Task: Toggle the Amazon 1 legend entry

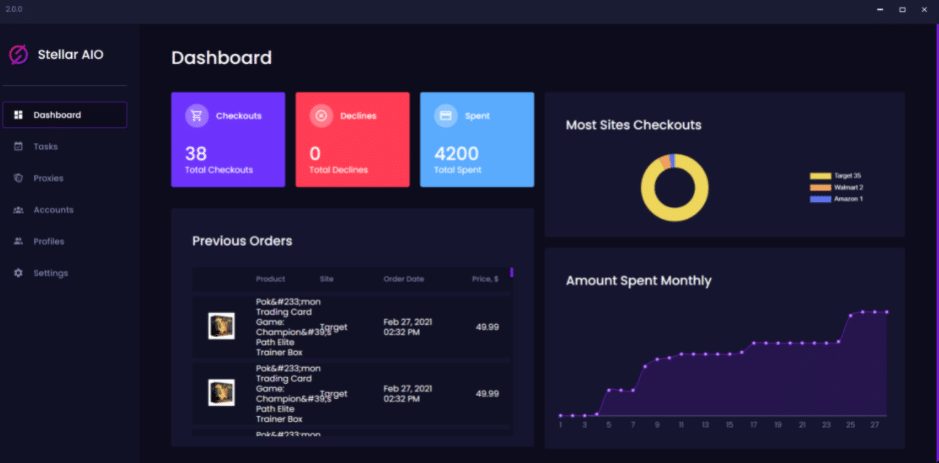Action: point(837,199)
